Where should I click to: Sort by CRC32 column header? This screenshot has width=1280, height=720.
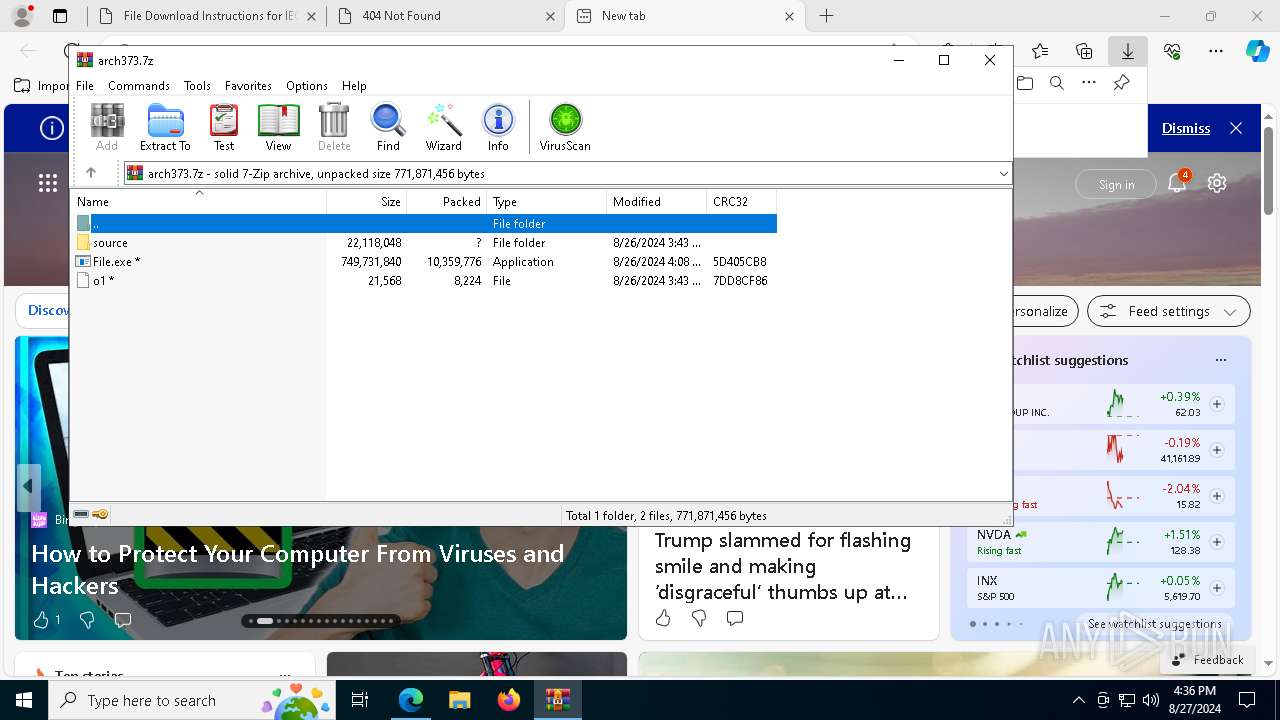pyautogui.click(x=741, y=201)
